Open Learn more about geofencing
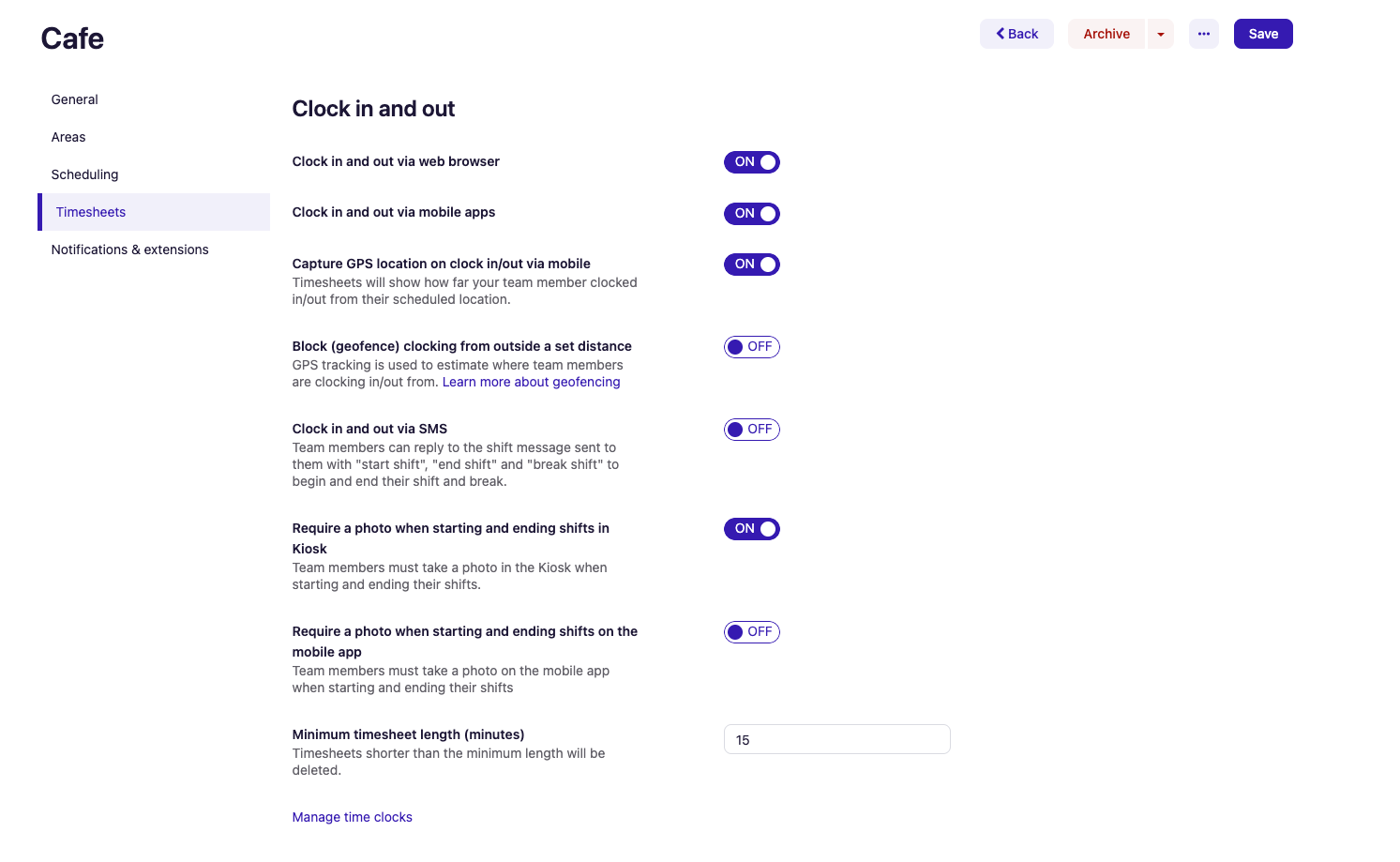 (x=531, y=382)
